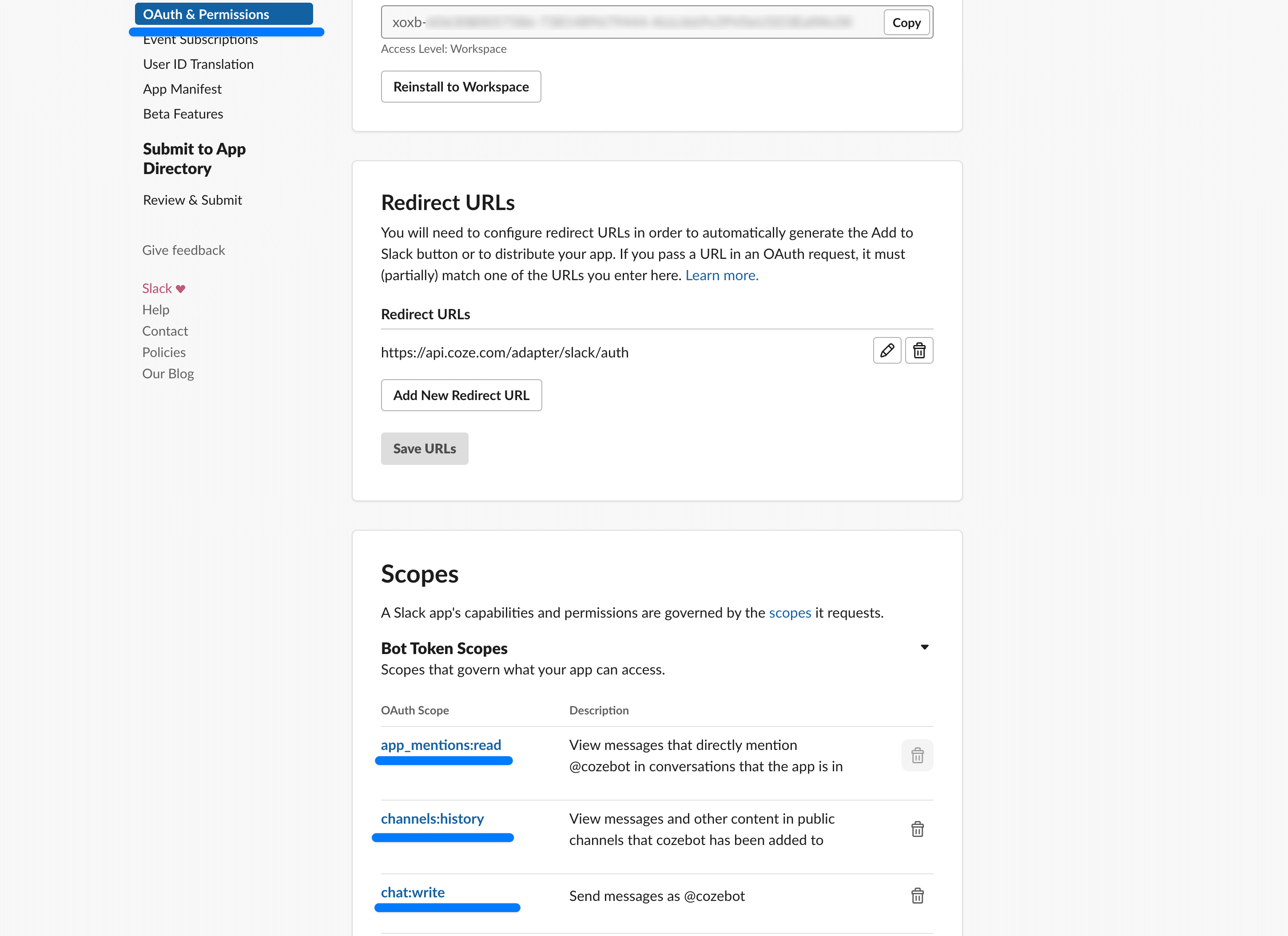The width and height of the screenshot is (1288, 936).
Task: Open the app_mentions:read scope link
Action: [441, 745]
